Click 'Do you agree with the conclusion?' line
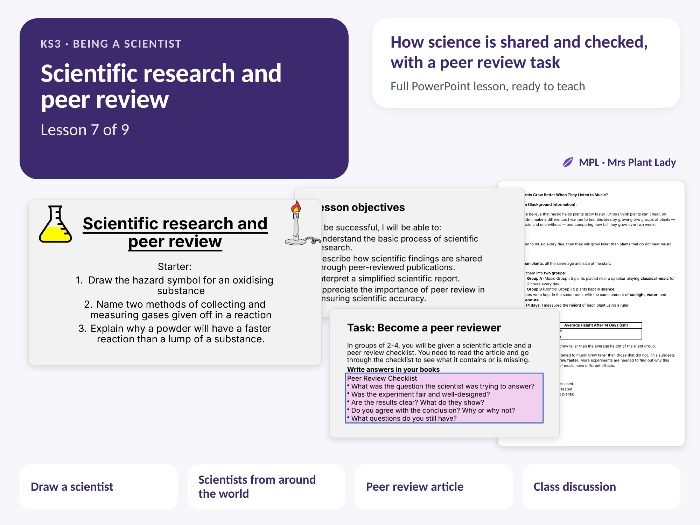Image resolution: width=700 pixels, height=525 pixels. tap(433, 411)
